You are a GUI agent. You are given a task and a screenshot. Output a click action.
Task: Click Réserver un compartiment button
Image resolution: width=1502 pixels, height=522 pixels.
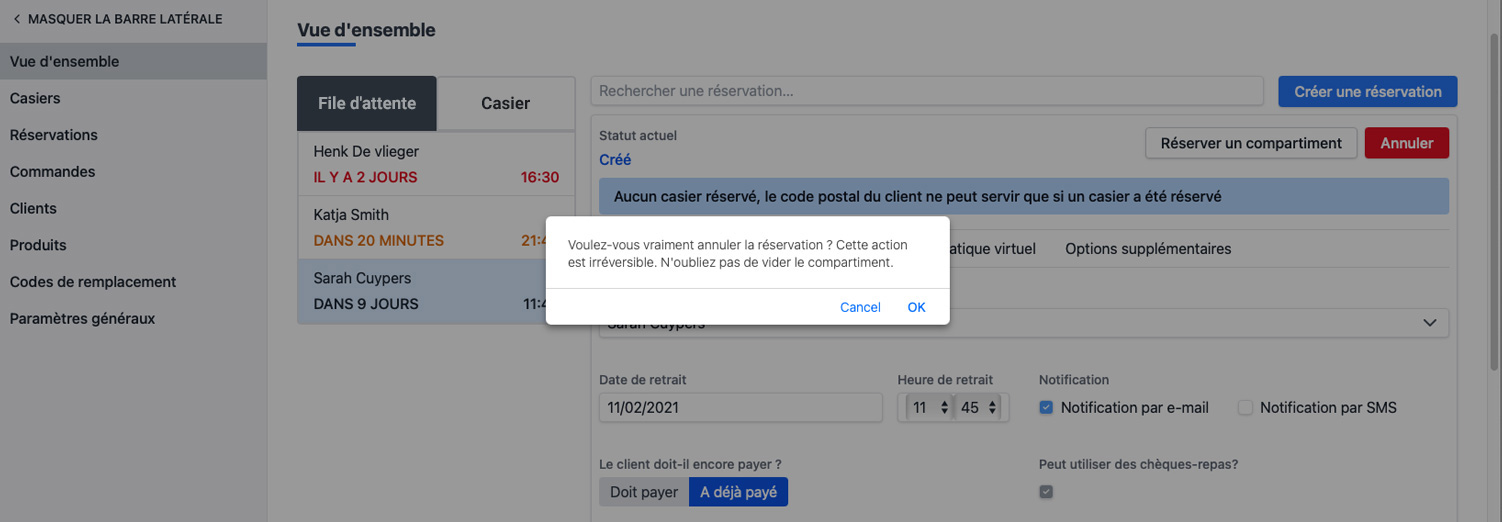coord(1250,143)
